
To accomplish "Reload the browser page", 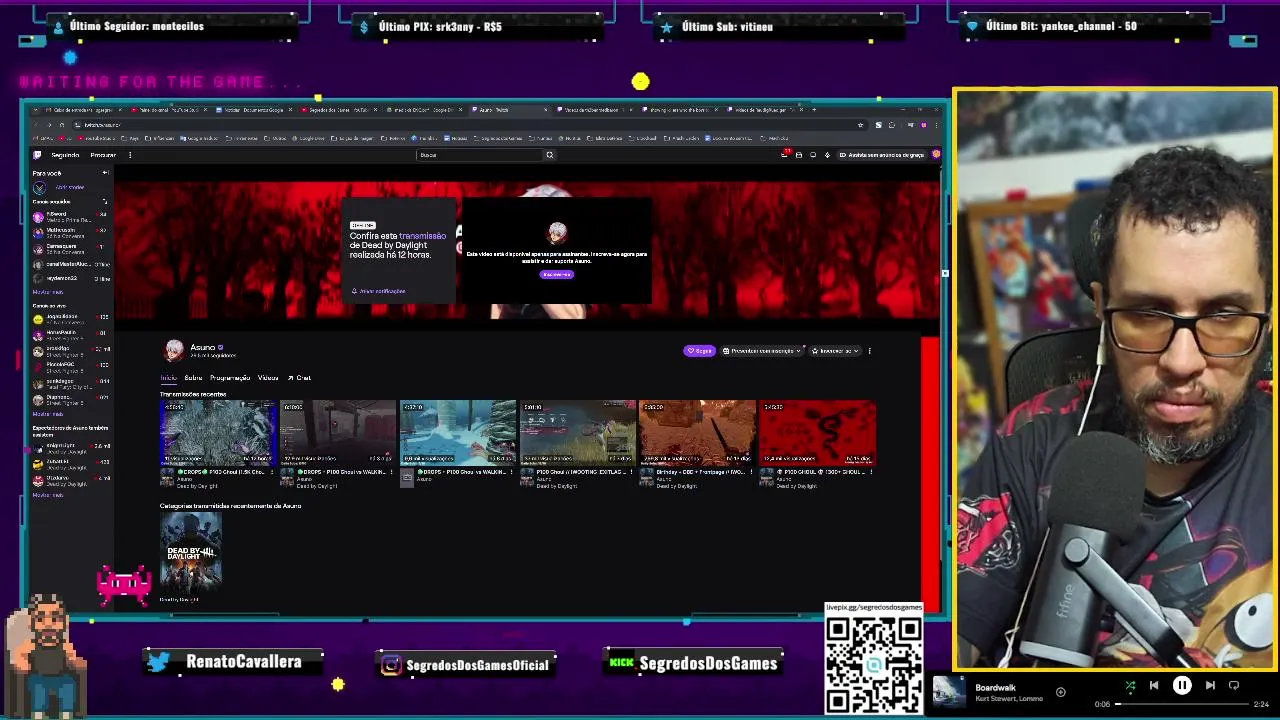I will pyautogui.click(x=61, y=125).
